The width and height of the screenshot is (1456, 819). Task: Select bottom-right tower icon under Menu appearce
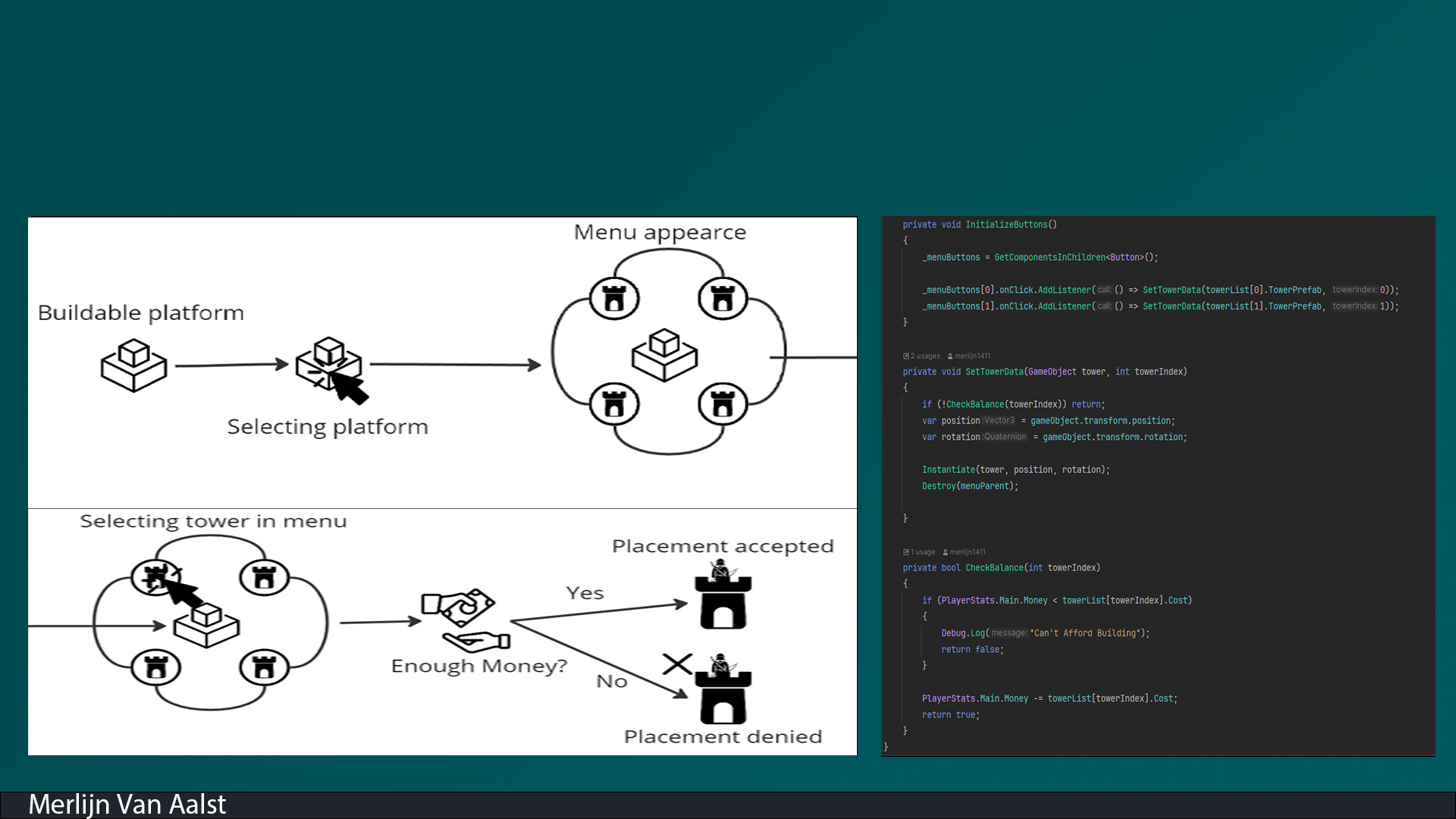coord(723,405)
